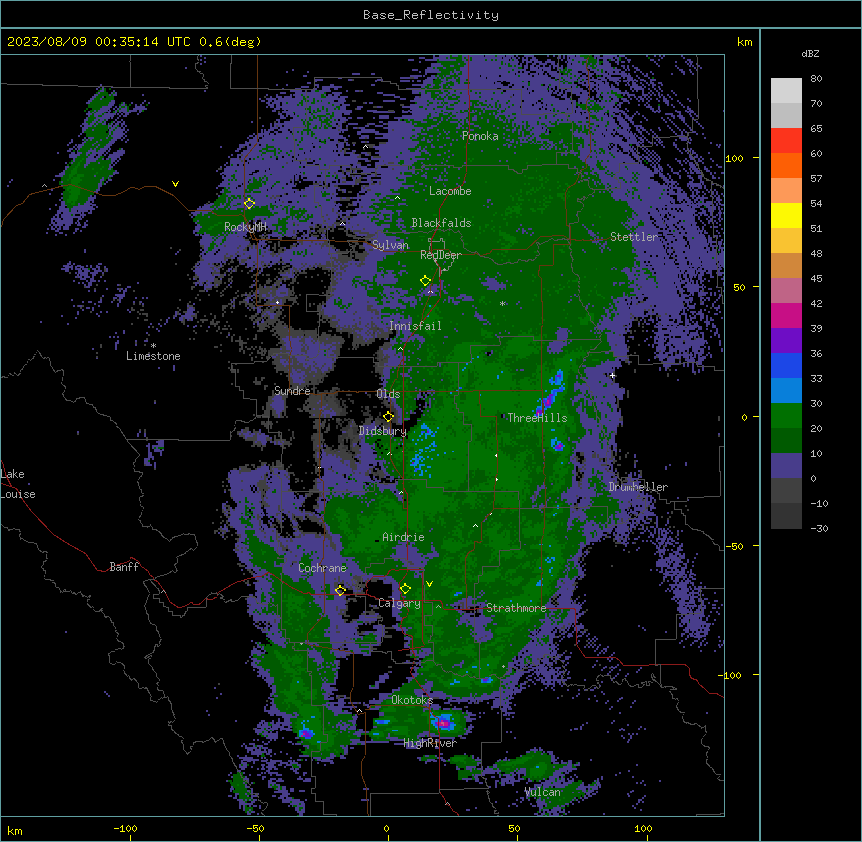Click the Ponoka town label

click(480, 136)
